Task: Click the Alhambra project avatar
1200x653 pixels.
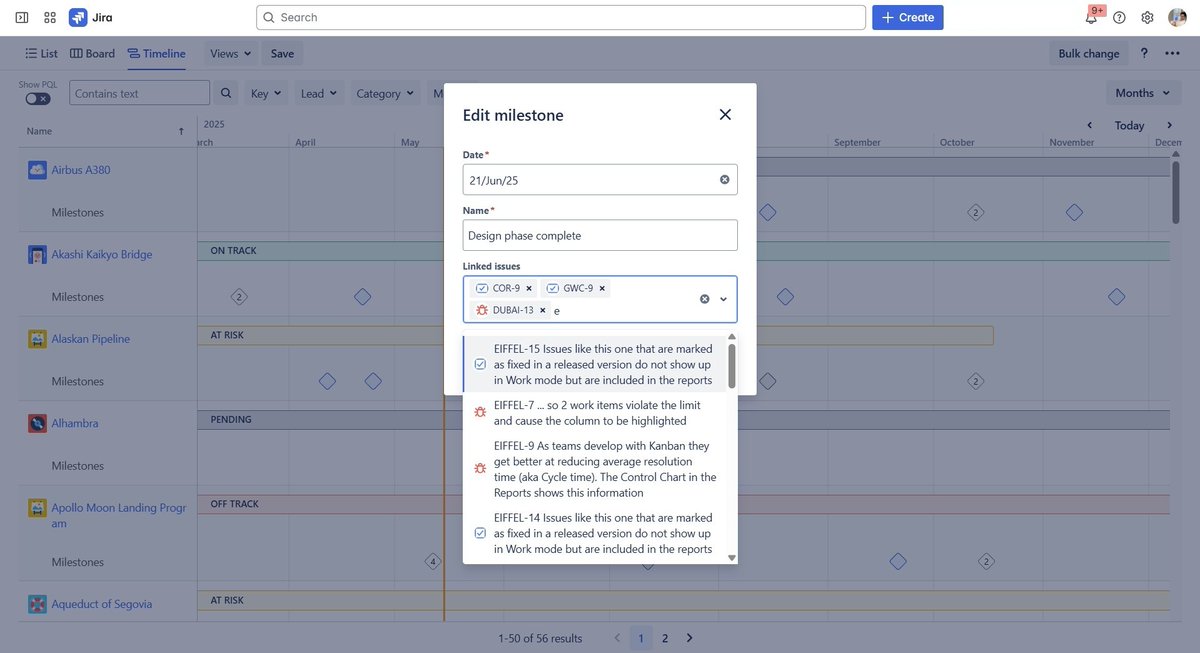Action: click(37, 423)
